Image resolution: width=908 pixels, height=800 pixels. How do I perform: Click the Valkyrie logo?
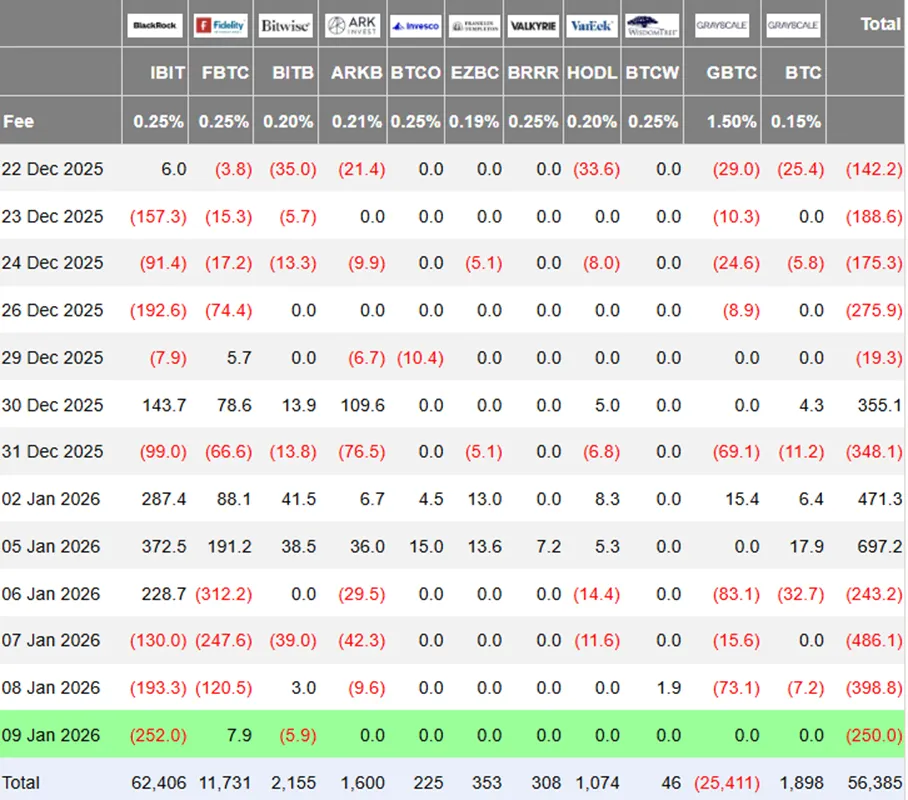(x=533, y=26)
